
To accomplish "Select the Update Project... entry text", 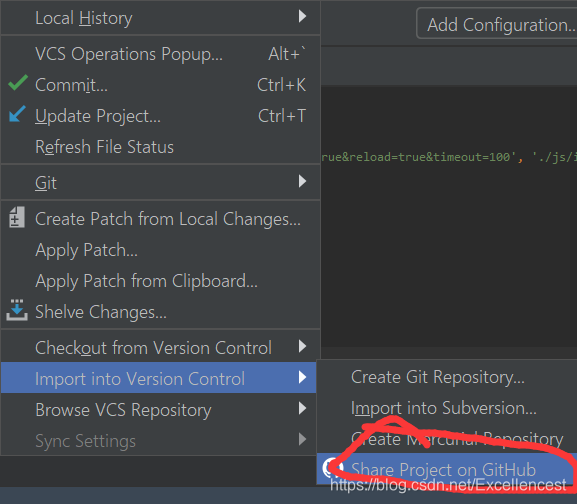I will click(98, 117).
